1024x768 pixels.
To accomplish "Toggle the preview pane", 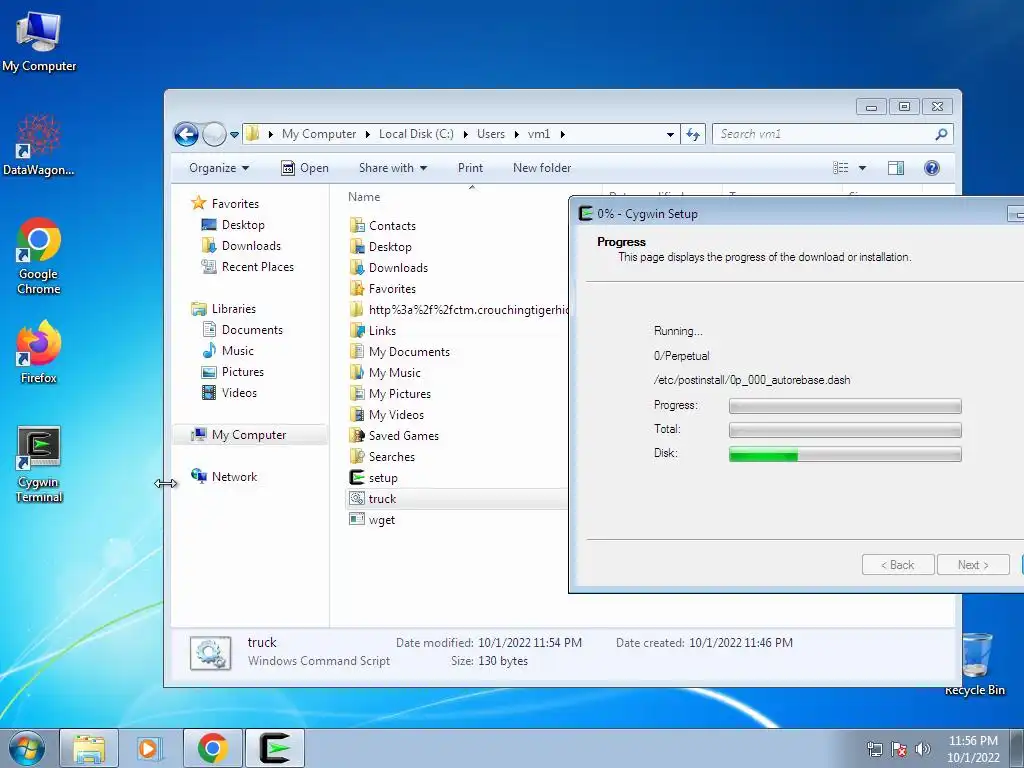I will click(x=896, y=168).
